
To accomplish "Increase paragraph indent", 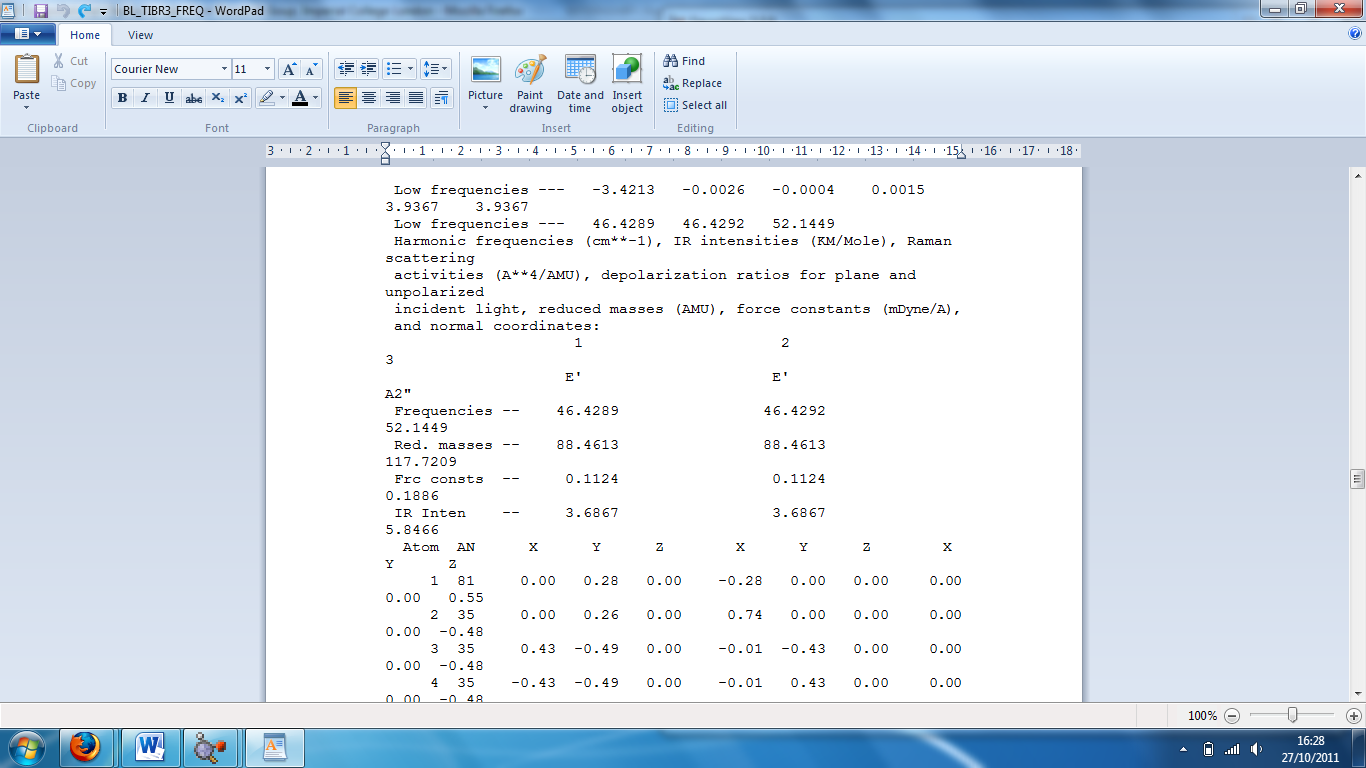I will [x=369, y=69].
